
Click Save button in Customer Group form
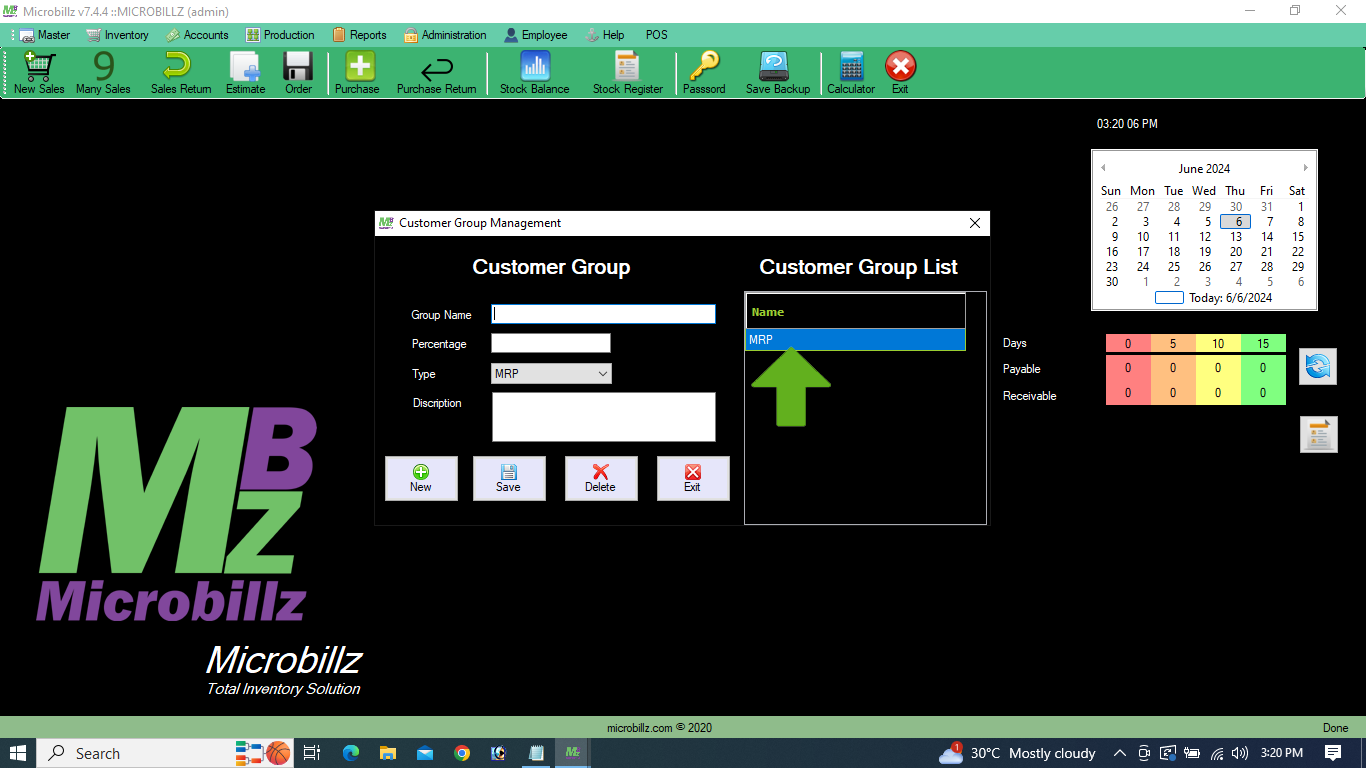508,478
